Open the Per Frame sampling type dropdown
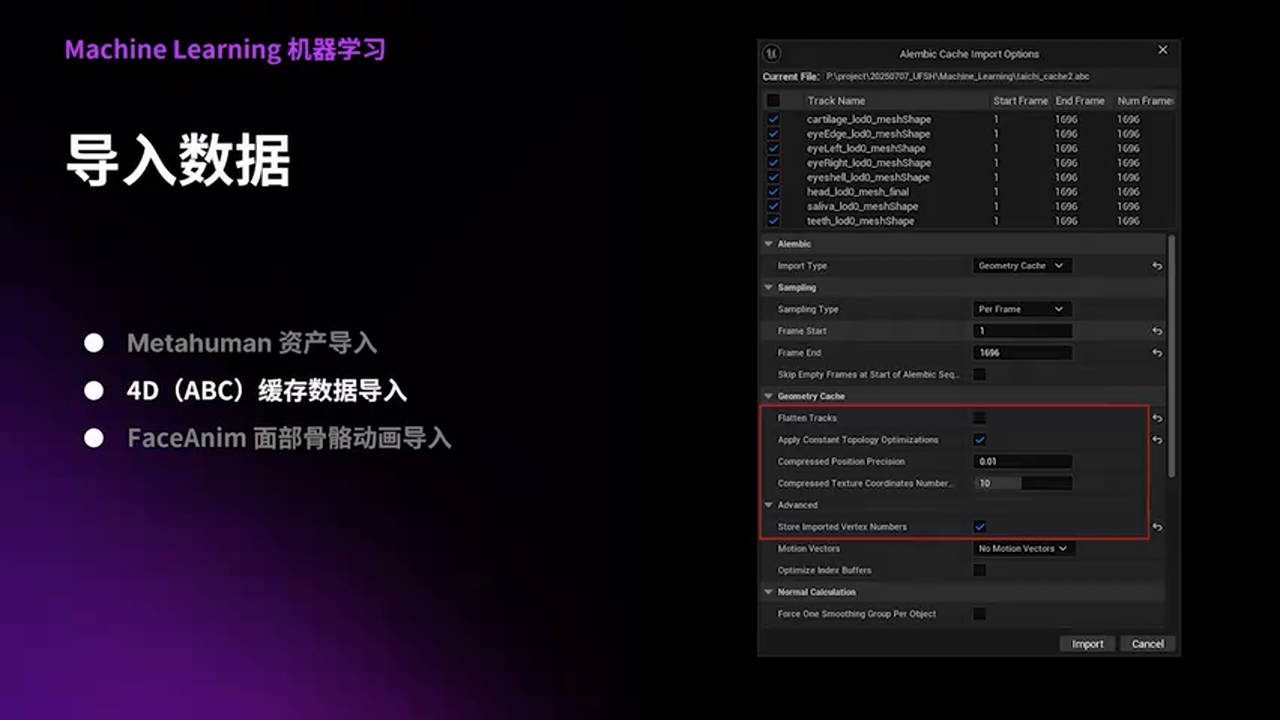 [x=1022, y=308]
